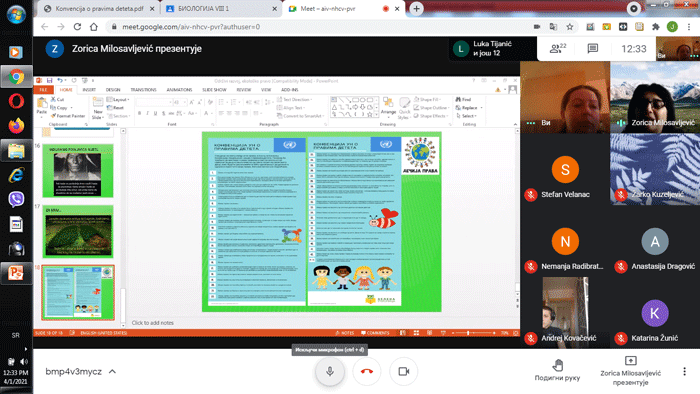Open the ANIMATIONS ribbon tab
The width and height of the screenshot is (700, 394).
179,90
